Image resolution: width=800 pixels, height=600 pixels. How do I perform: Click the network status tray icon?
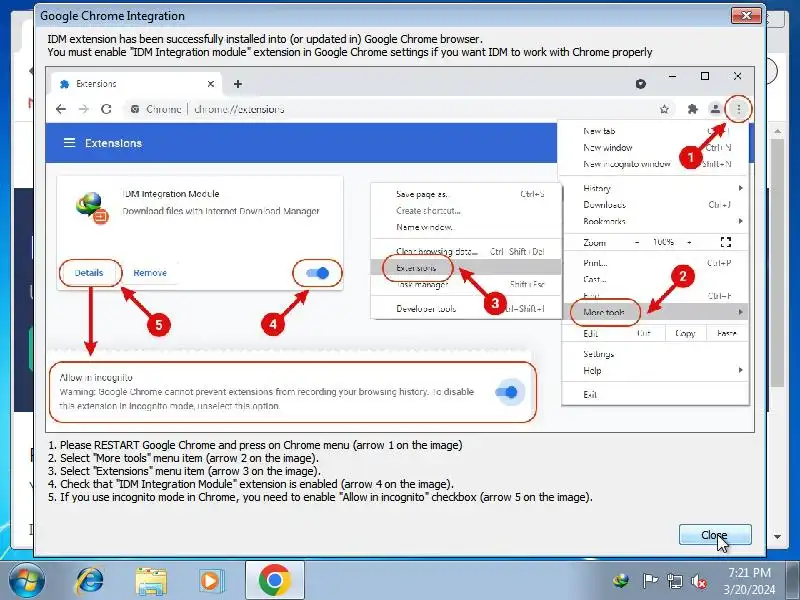674,581
